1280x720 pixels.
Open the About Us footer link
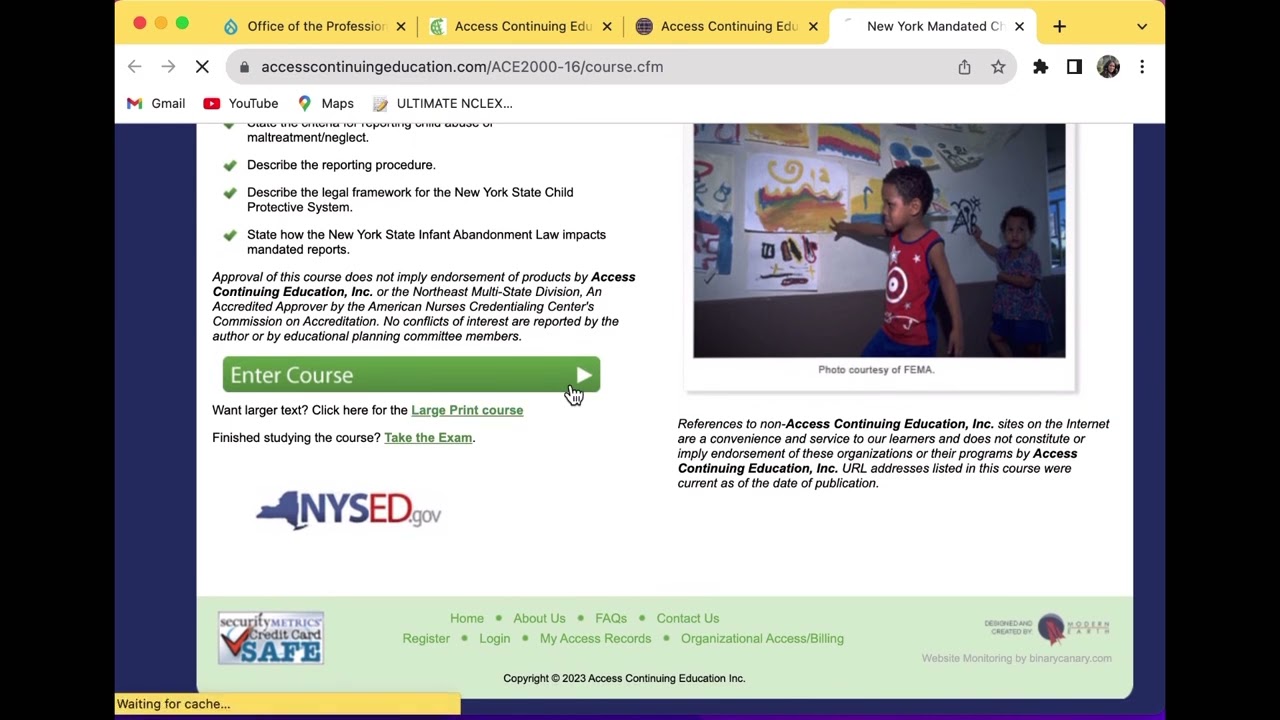(x=539, y=618)
